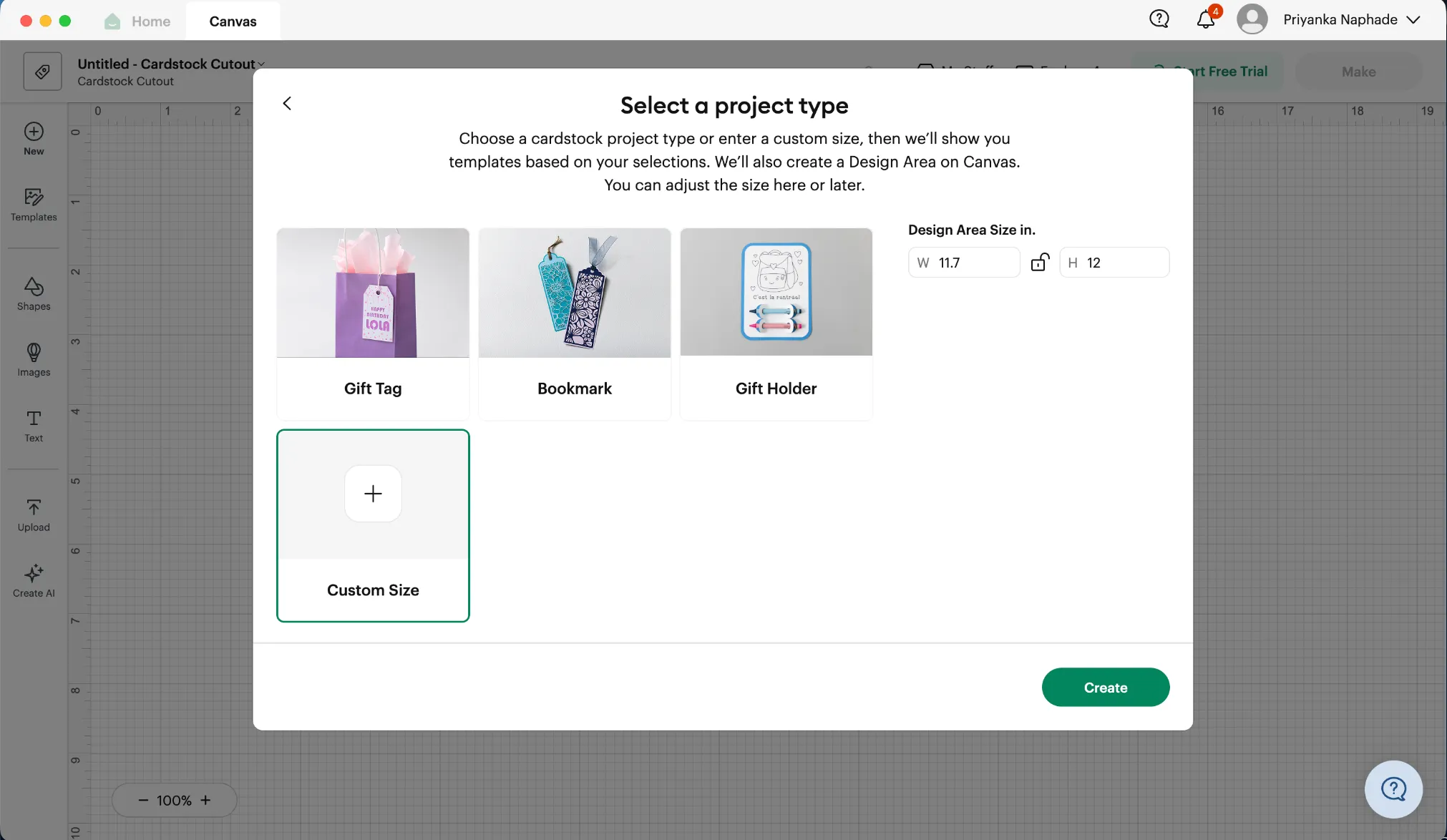The image size is (1447, 840).
Task: Switch to the Home tab
Action: pyautogui.click(x=139, y=21)
